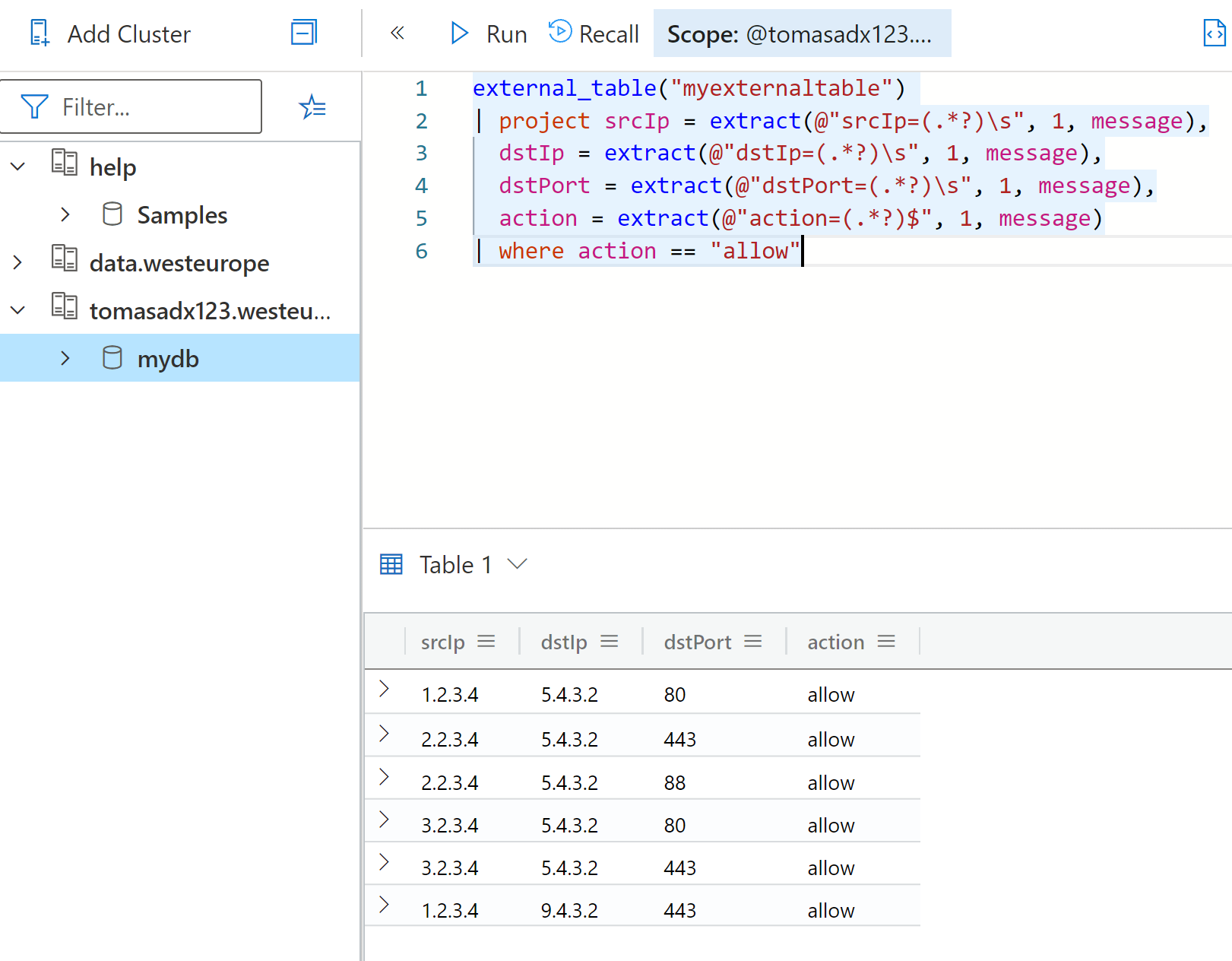Click the collapse-all tree icon
This screenshot has height=961, width=1232.
[304, 33]
